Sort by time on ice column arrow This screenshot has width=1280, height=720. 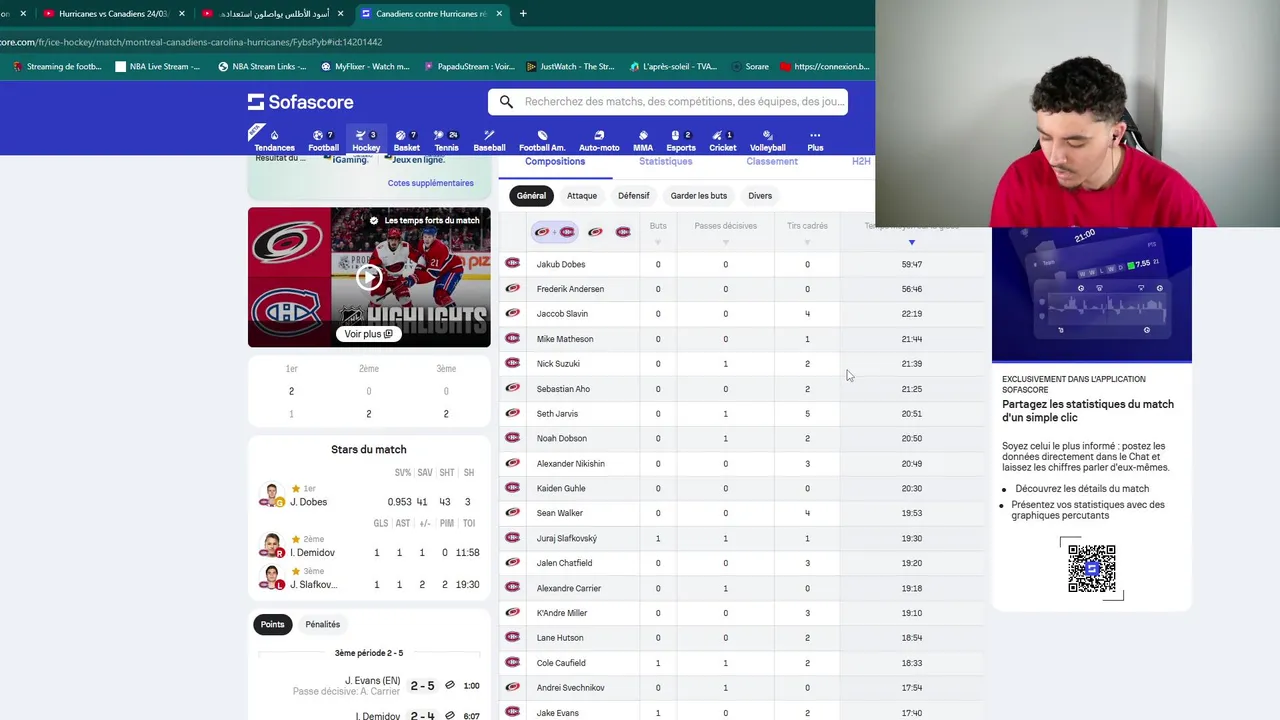click(911, 243)
